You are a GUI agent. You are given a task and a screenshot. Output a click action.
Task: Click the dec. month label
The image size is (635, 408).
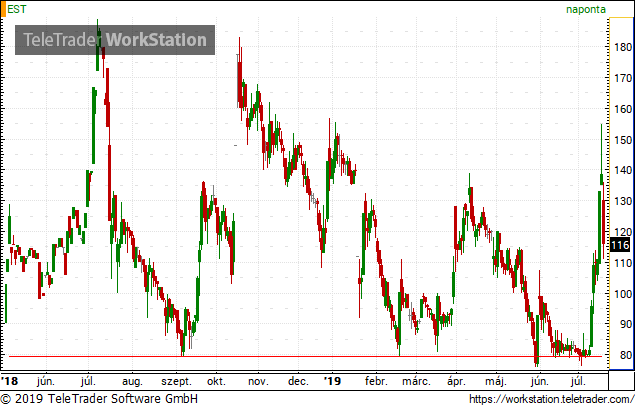click(298, 381)
